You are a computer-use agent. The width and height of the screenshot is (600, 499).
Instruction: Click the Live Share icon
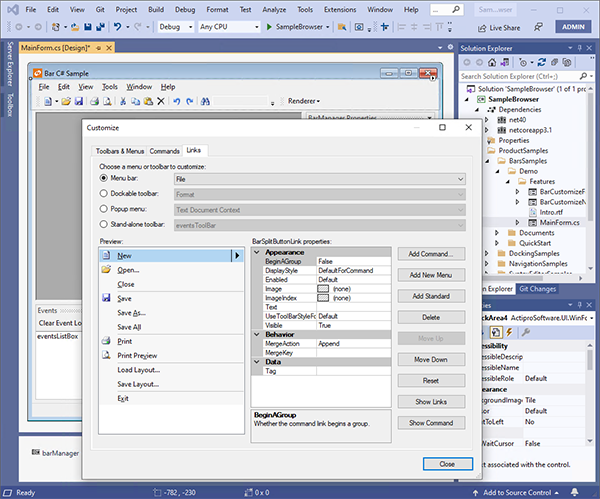(x=482, y=28)
